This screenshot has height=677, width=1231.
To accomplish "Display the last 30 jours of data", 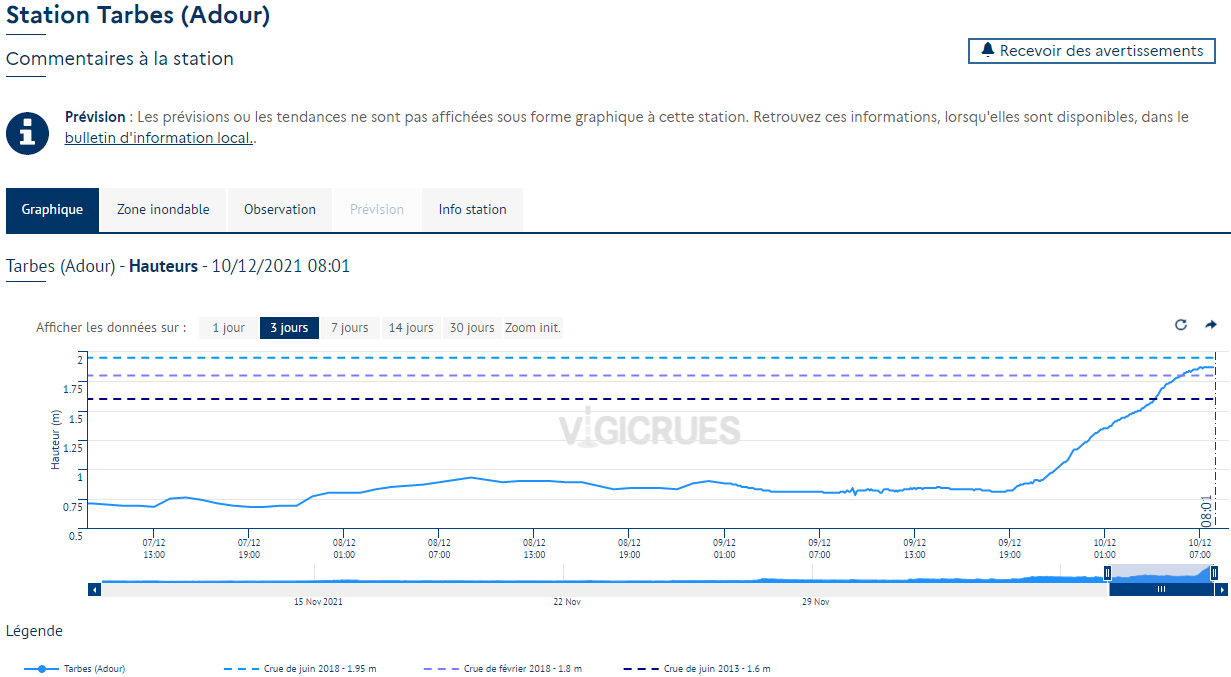I will [472, 328].
